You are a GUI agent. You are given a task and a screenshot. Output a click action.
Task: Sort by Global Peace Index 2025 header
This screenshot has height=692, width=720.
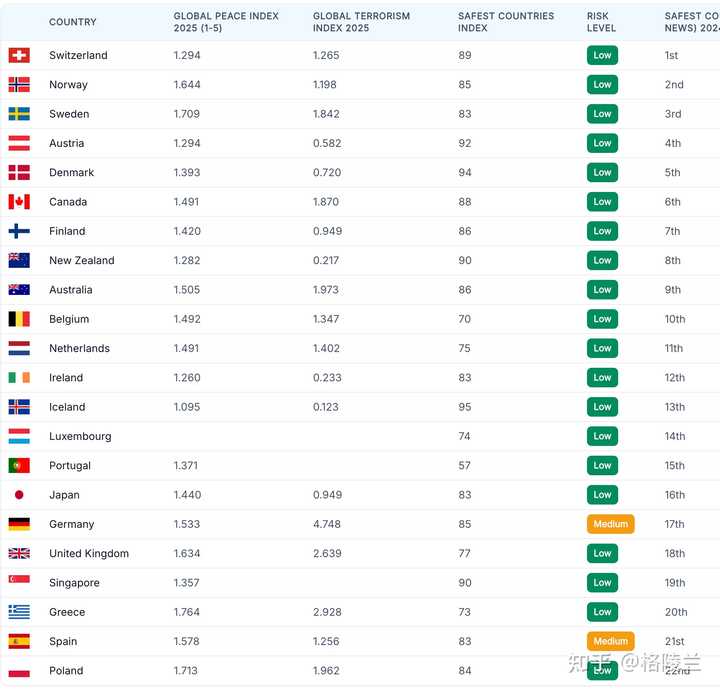coord(226,22)
